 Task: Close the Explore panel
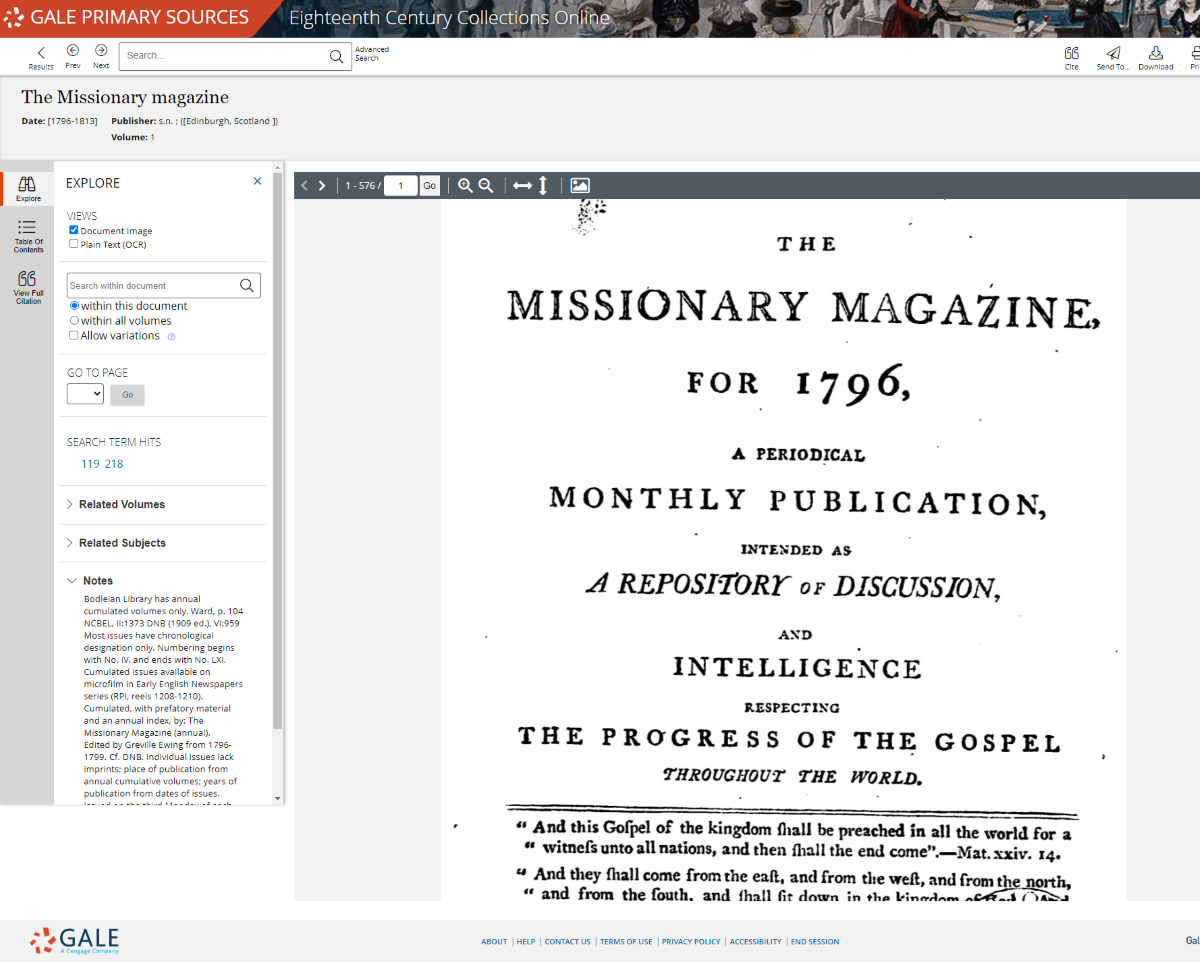click(257, 181)
